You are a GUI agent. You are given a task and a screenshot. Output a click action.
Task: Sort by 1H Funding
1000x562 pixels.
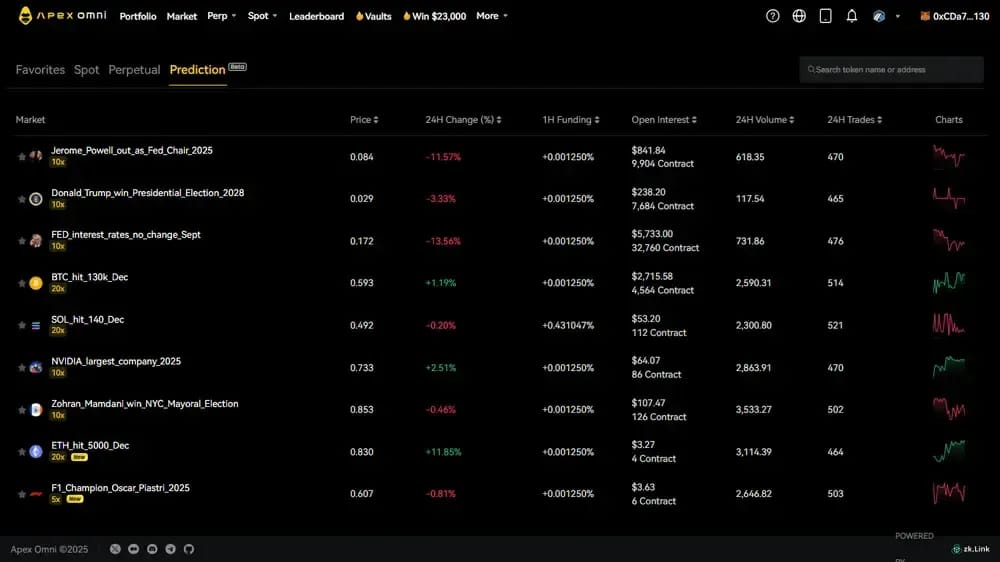[571, 120]
